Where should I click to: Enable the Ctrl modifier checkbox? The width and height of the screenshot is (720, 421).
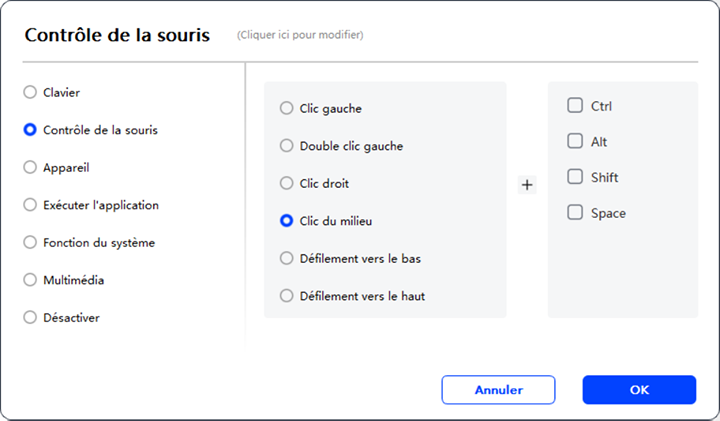[x=575, y=105]
